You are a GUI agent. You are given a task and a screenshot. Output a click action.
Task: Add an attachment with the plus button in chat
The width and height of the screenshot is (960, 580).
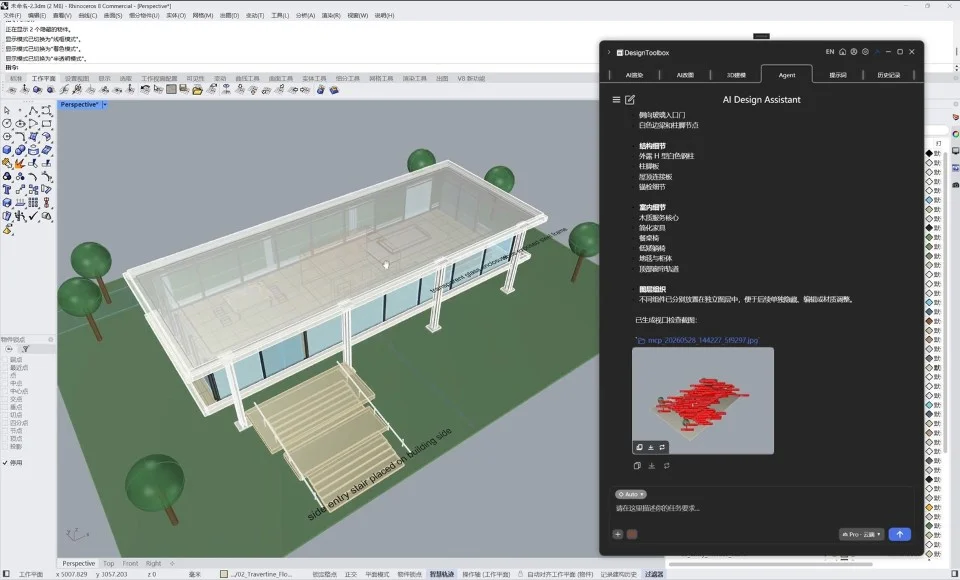618,534
